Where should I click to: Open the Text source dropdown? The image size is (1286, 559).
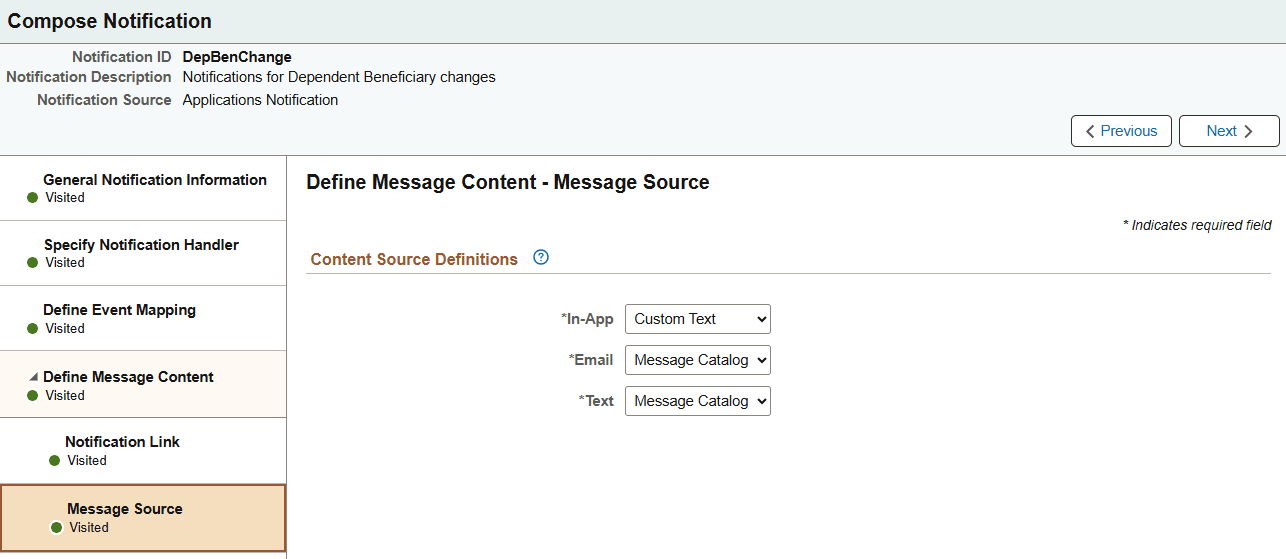[697, 401]
